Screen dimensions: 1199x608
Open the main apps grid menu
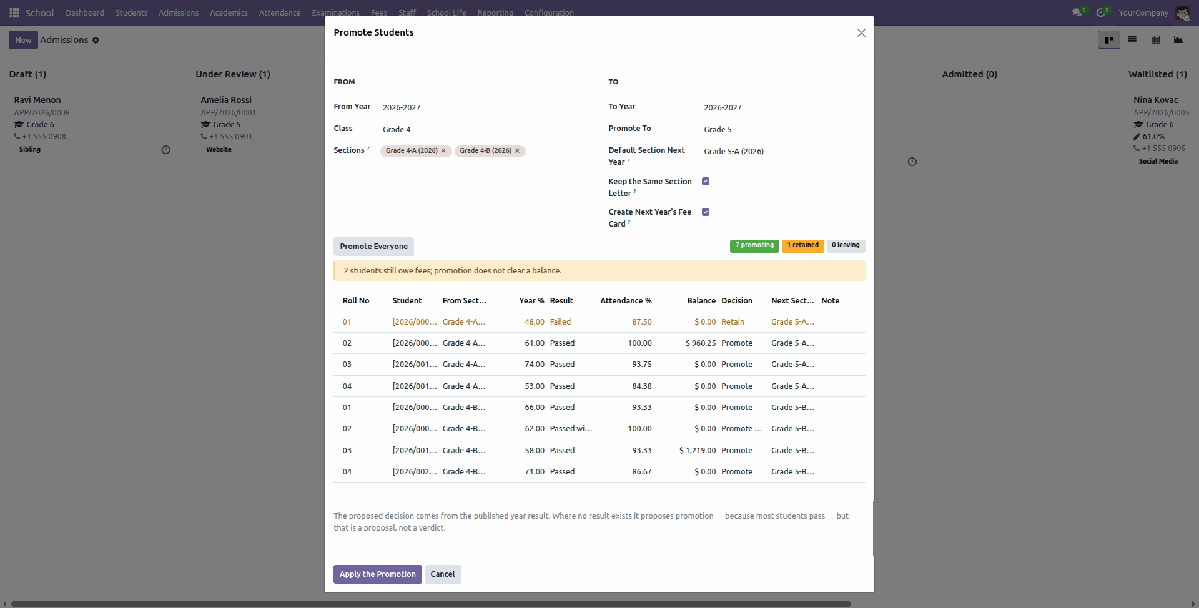coord(14,13)
